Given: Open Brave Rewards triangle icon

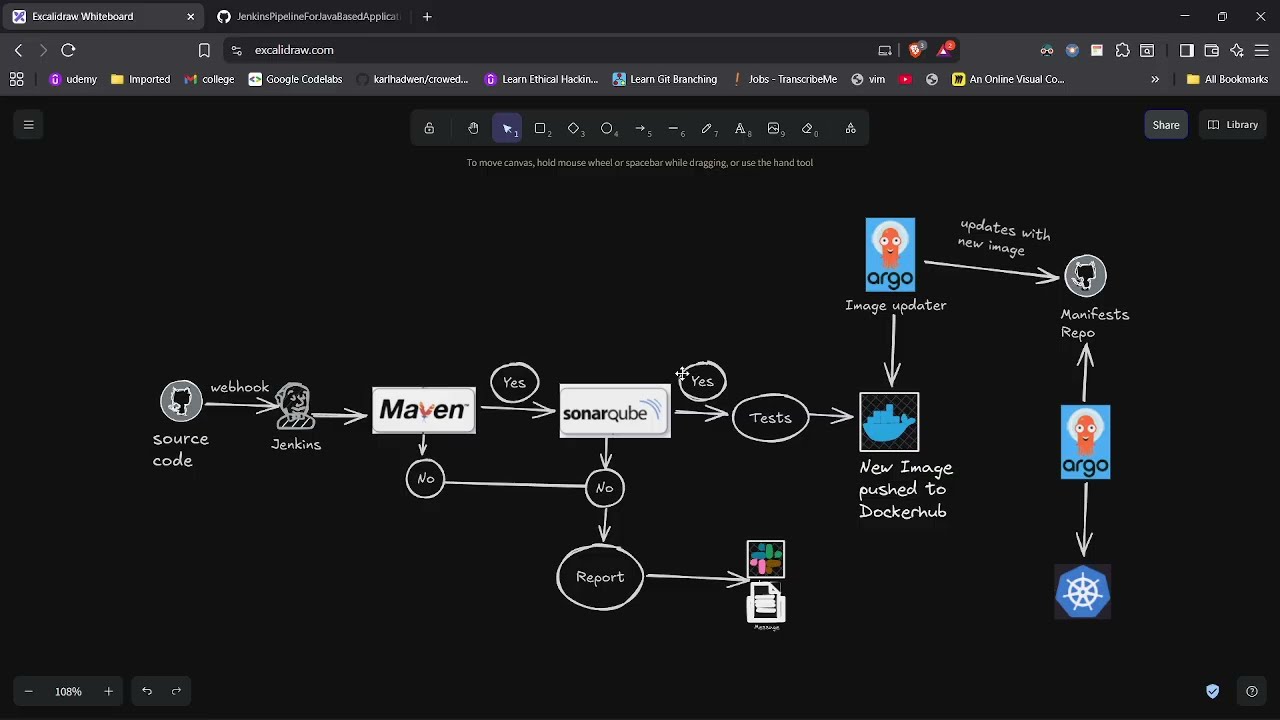Looking at the screenshot, I should 944,49.
